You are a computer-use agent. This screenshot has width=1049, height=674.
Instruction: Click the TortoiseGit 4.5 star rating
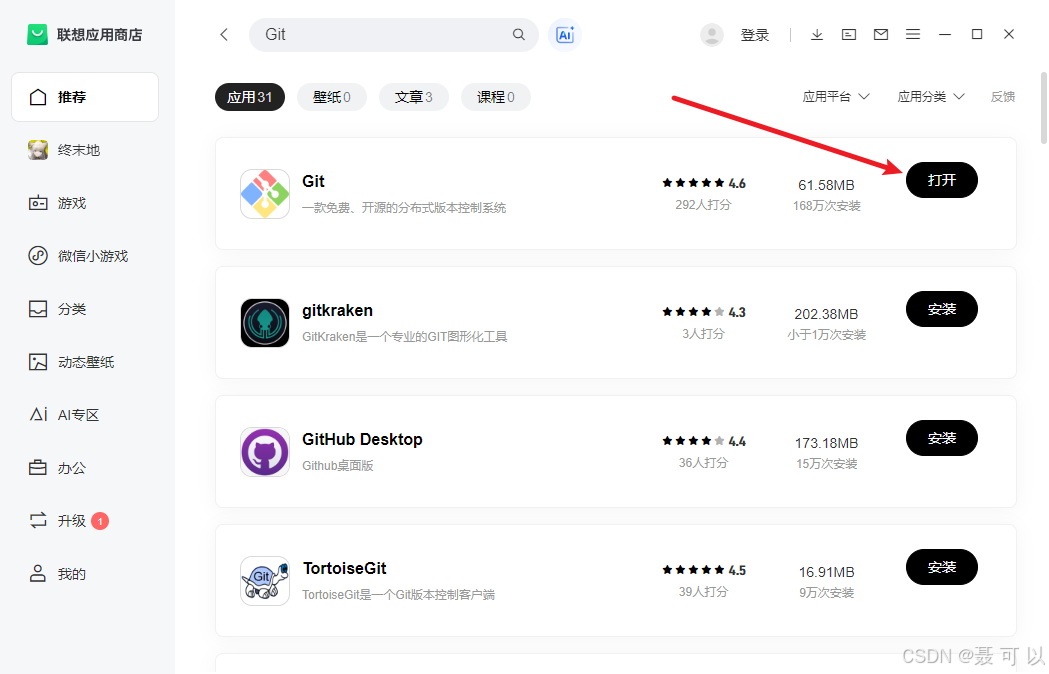[x=704, y=570]
